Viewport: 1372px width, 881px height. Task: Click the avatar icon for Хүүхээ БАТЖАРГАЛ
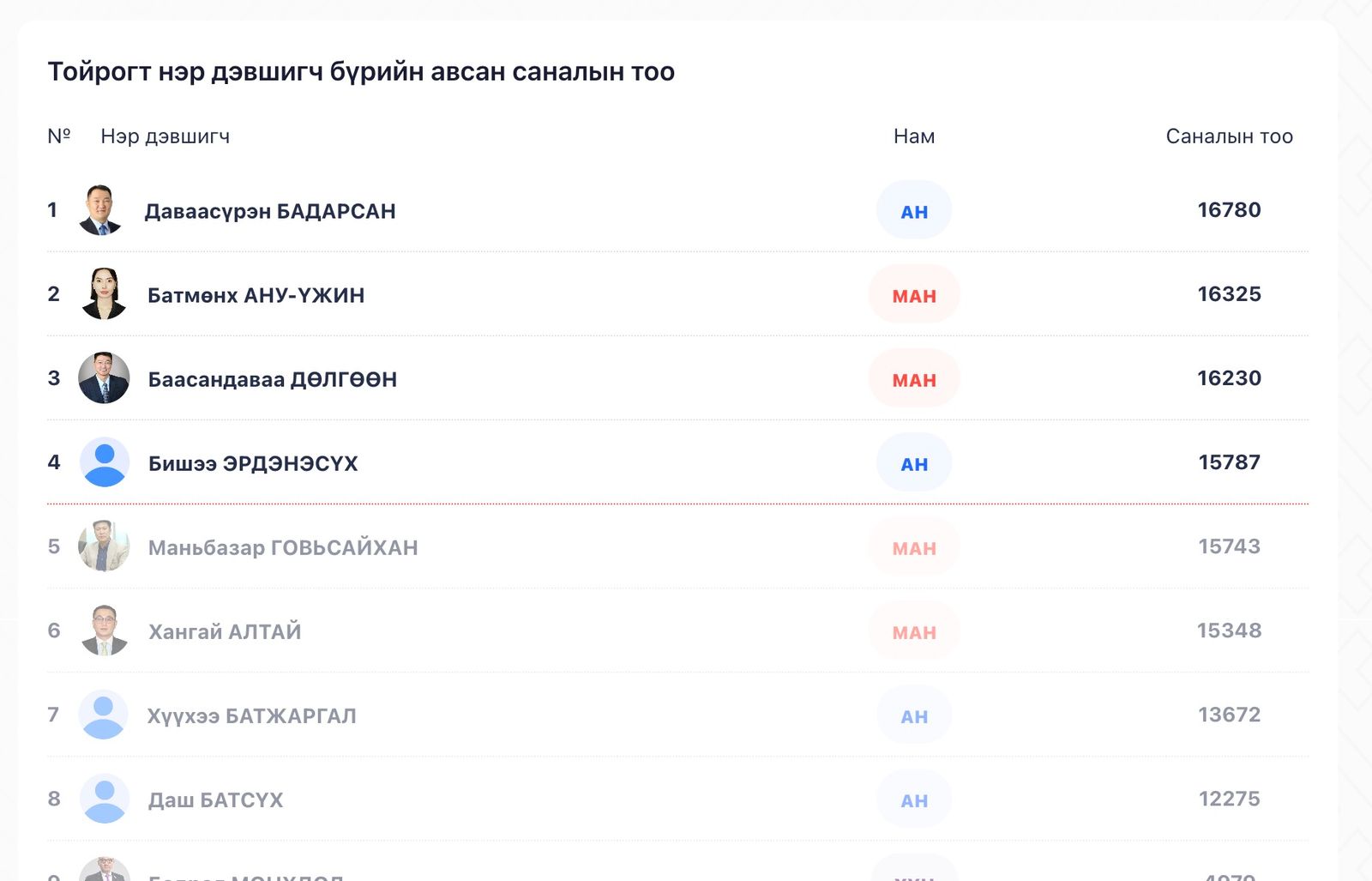tap(102, 715)
